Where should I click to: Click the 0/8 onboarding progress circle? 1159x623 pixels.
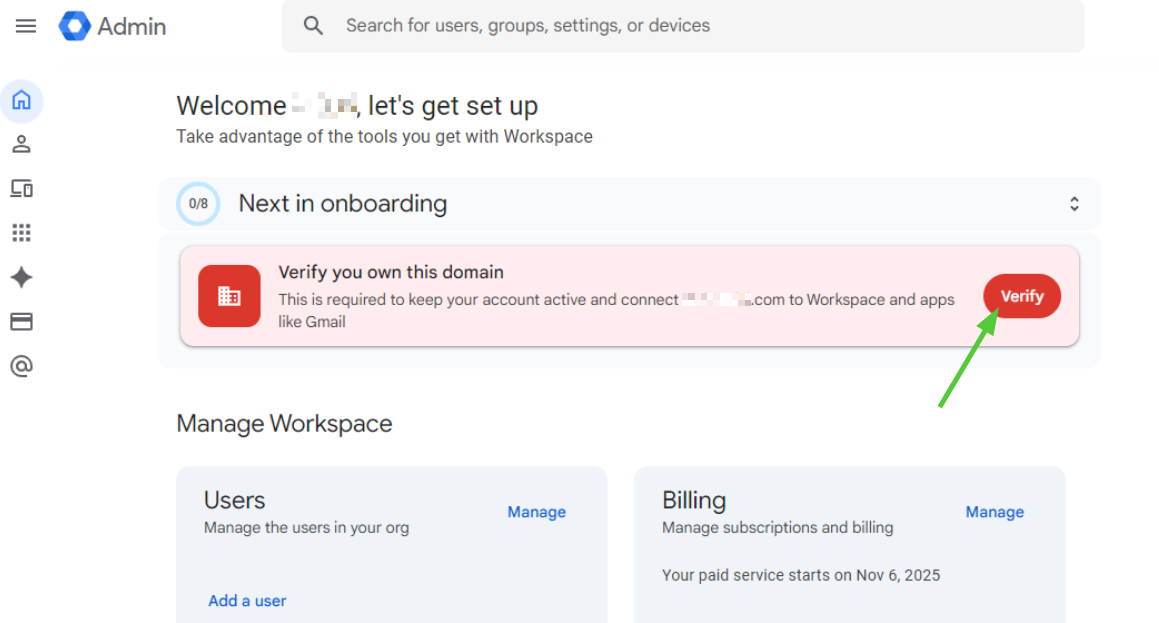198,204
